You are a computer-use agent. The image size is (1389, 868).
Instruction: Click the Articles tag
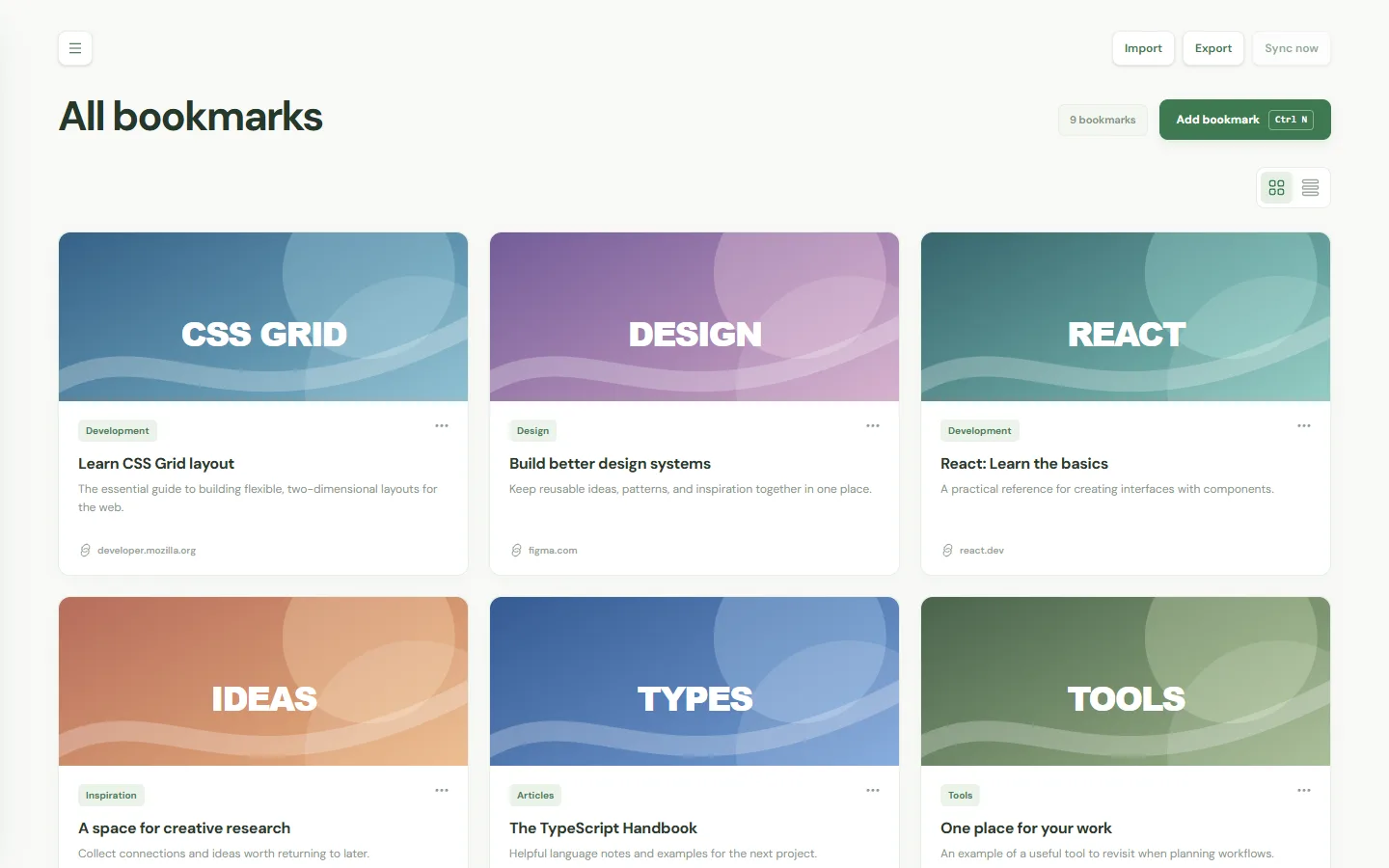[535, 796]
